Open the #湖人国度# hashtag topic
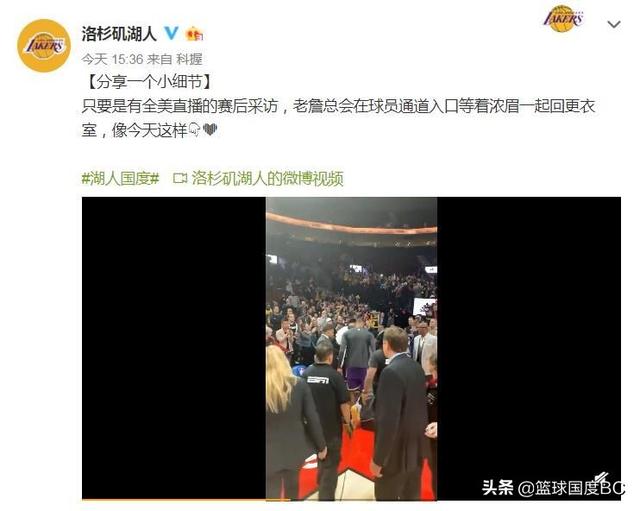640x511 pixels. 120,178
